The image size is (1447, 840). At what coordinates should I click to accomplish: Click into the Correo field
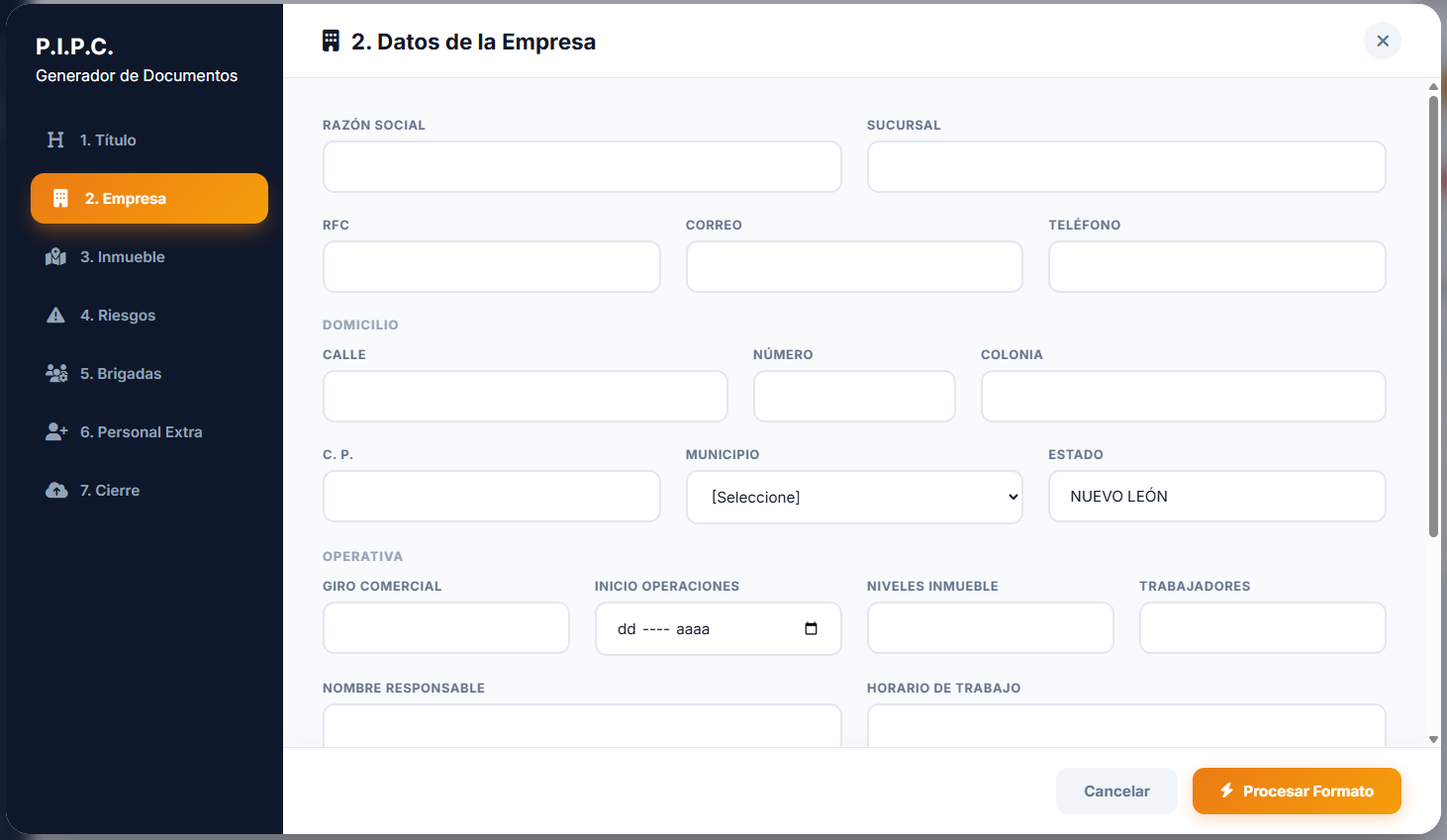click(x=854, y=266)
